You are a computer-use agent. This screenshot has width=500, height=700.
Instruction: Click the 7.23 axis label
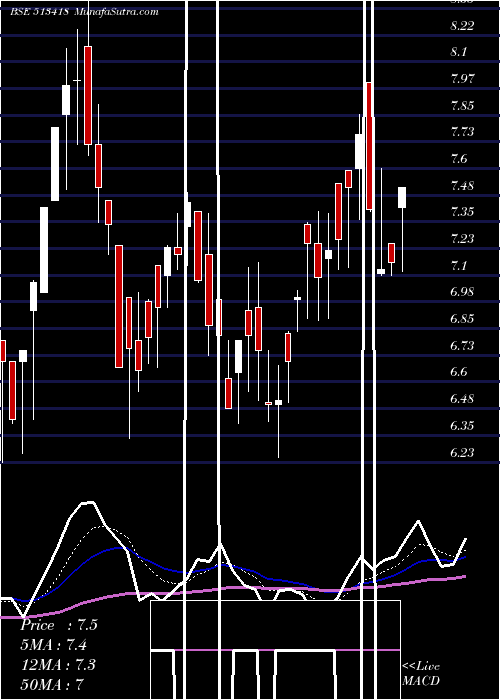(x=462, y=238)
